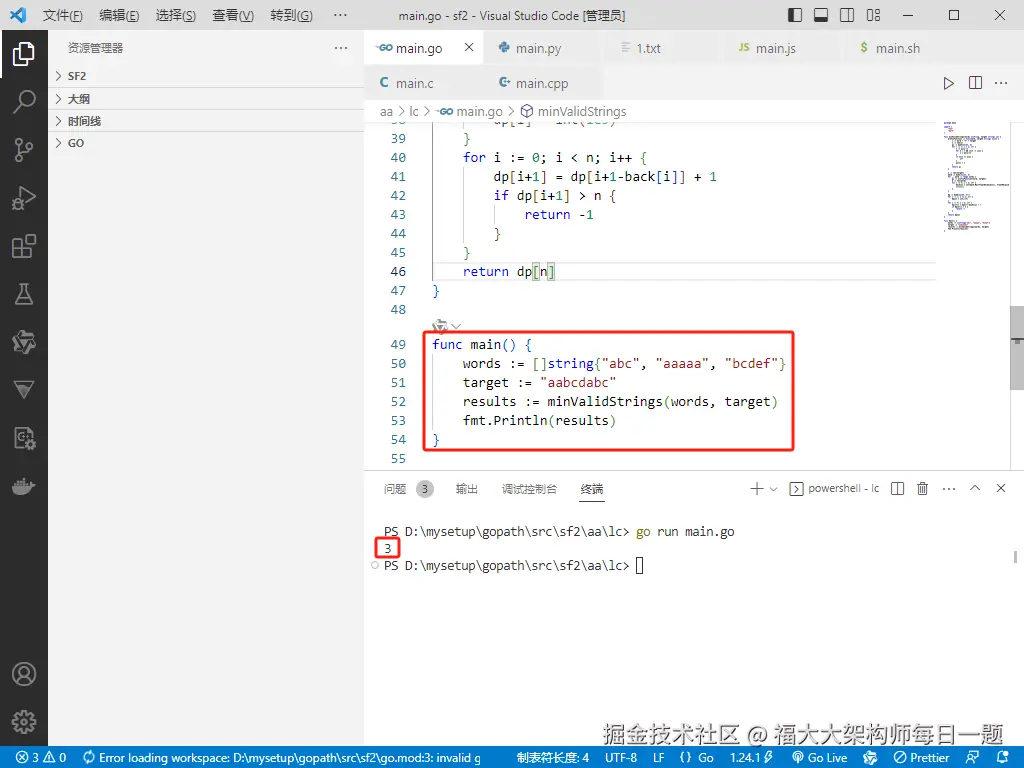1024x768 pixels.
Task: Change LF end of line sequence
Action: pyautogui.click(x=659, y=758)
